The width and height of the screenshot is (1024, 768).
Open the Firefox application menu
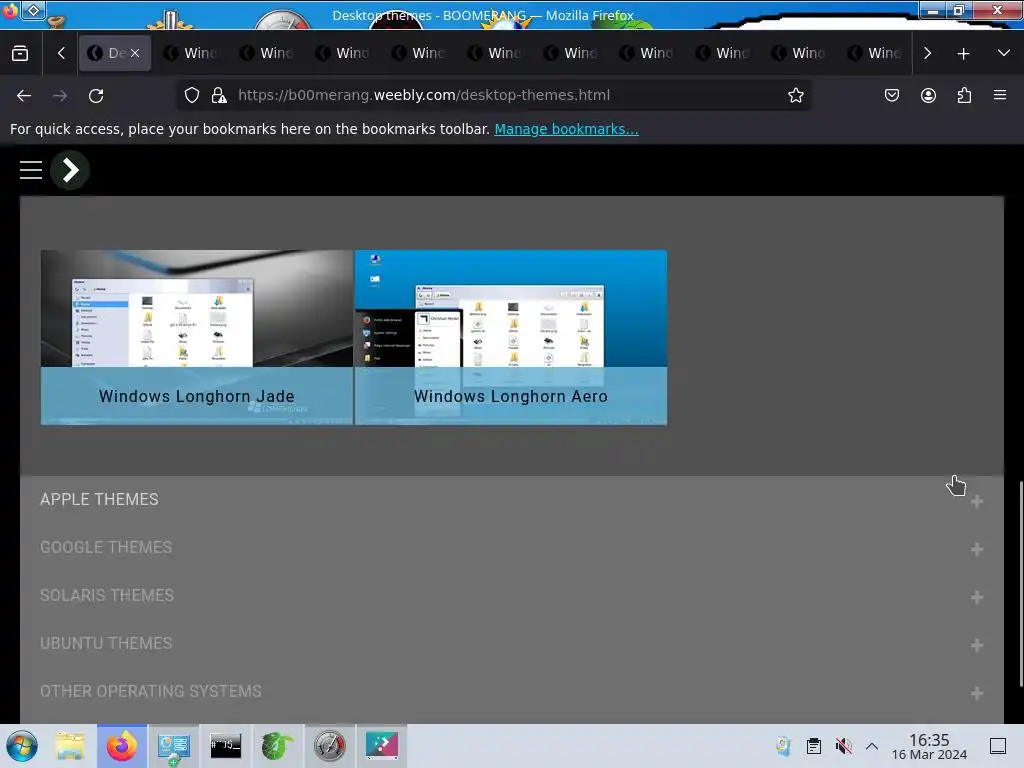(1000, 95)
